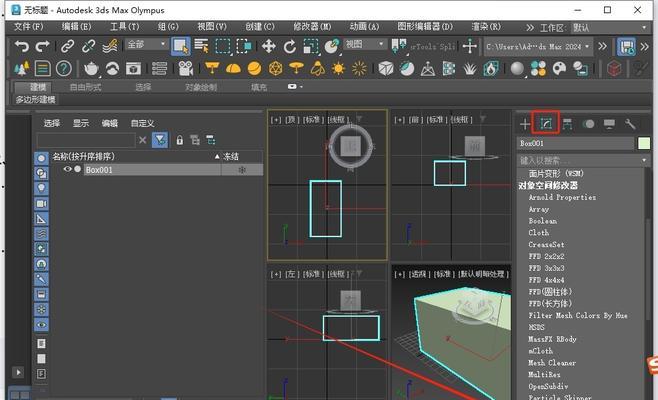Select the Mesh Cleaner modifier
This screenshot has width=658, height=400.
coord(552,363)
